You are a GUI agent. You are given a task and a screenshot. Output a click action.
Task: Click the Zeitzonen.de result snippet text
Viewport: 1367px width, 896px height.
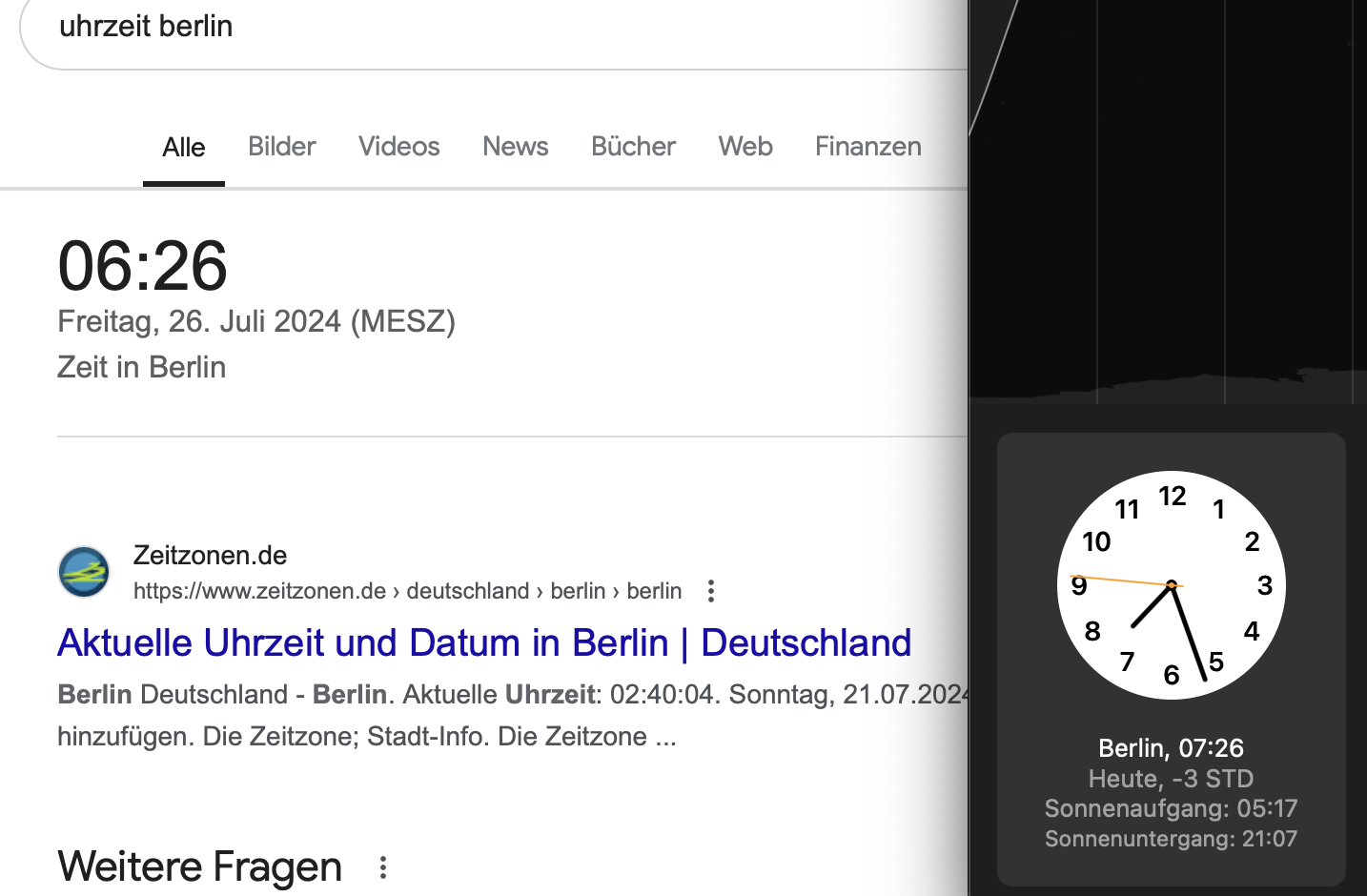click(x=513, y=715)
